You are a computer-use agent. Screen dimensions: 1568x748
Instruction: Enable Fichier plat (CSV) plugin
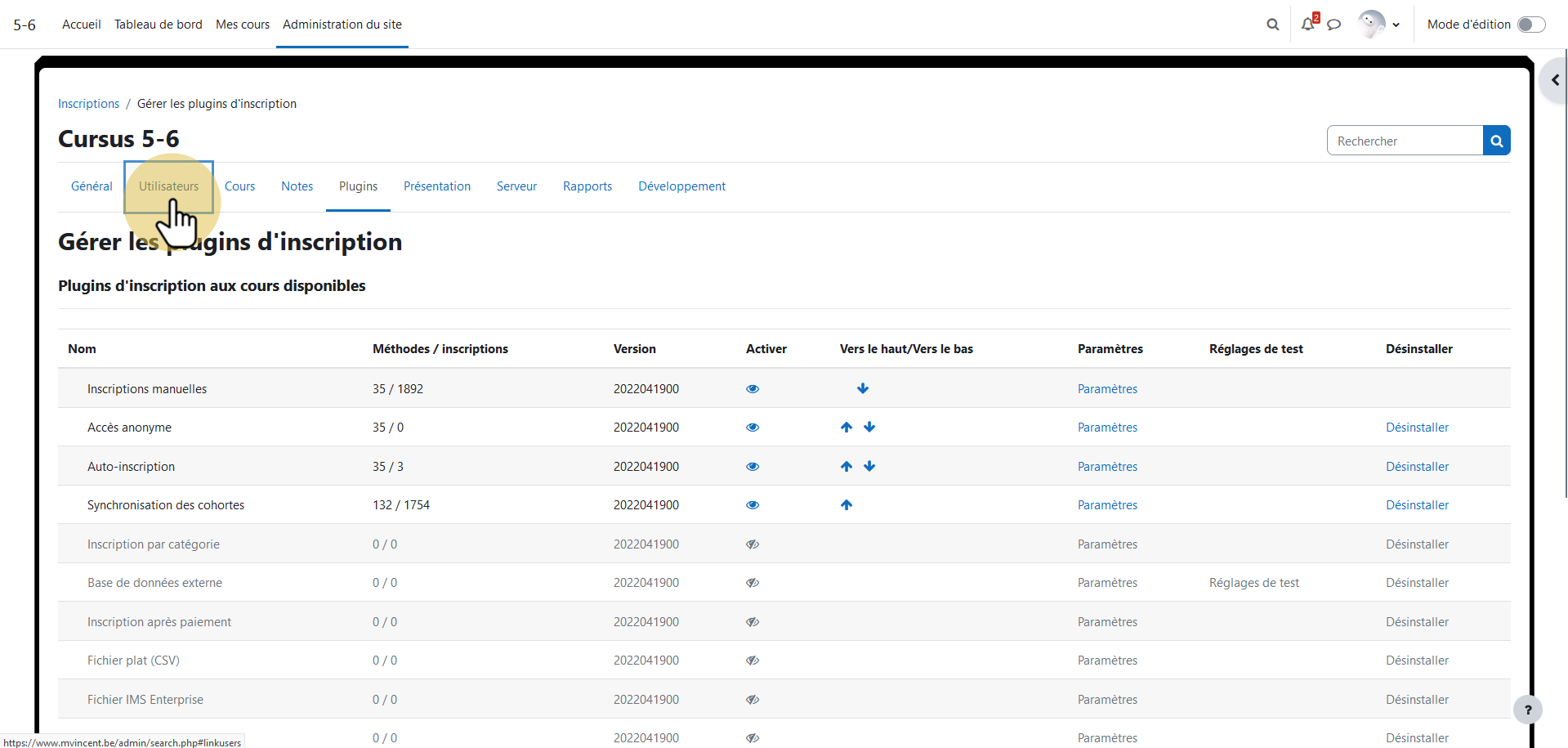pyautogui.click(x=753, y=661)
